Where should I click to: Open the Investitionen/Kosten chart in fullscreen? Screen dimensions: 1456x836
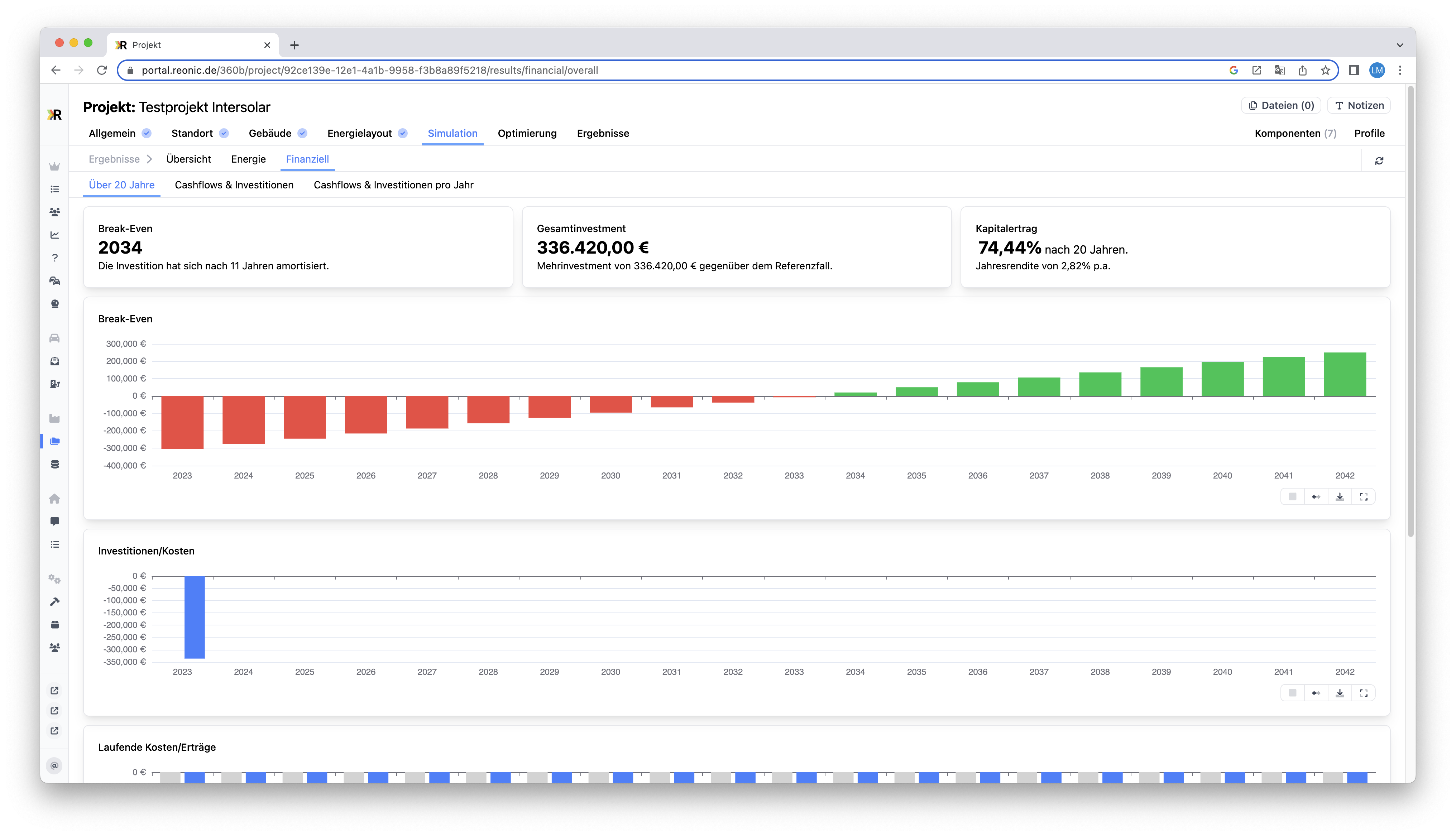pos(1364,693)
